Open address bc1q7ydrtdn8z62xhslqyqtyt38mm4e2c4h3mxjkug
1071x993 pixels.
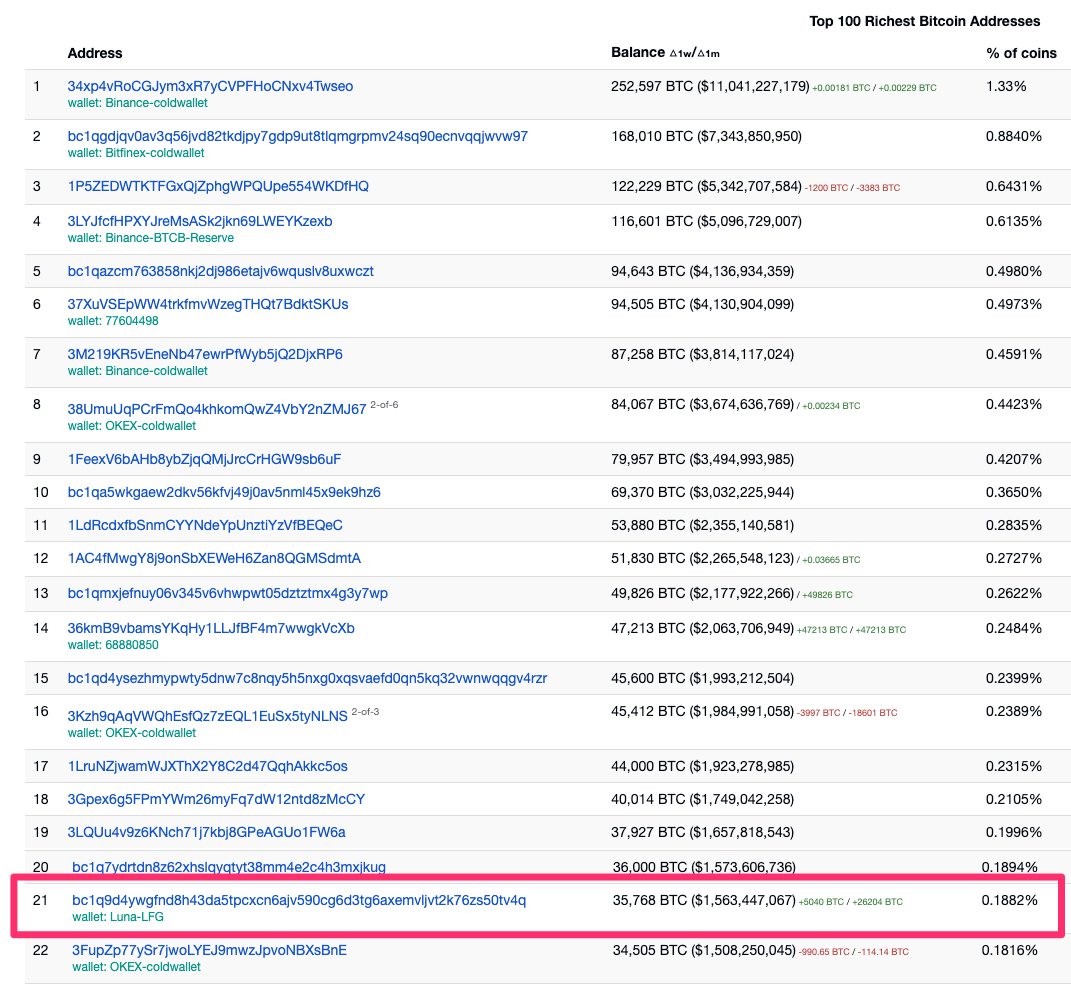(229, 867)
